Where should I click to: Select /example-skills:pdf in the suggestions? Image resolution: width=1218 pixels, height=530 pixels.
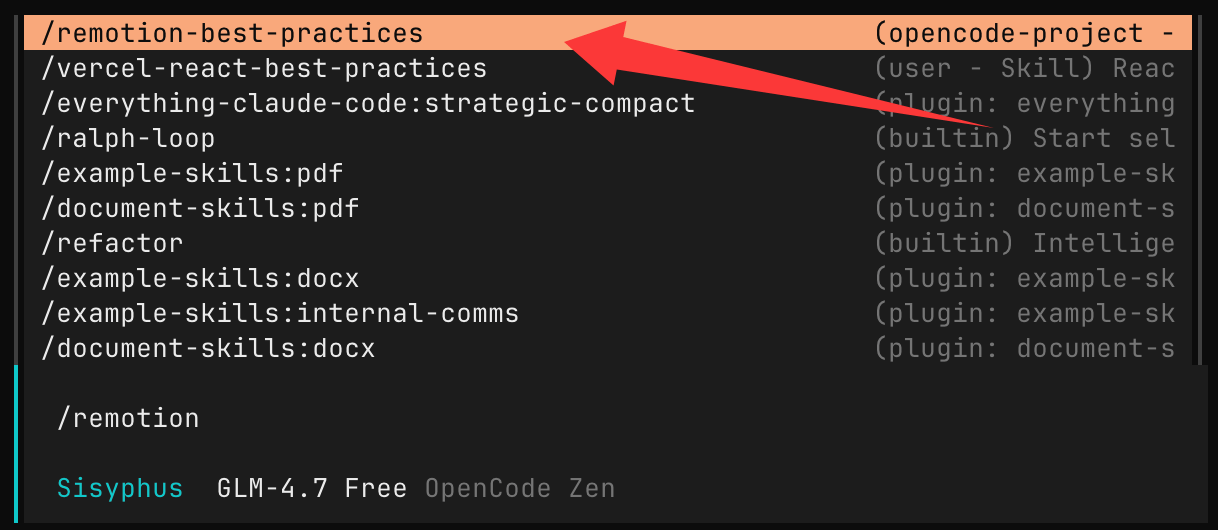[192, 174]
